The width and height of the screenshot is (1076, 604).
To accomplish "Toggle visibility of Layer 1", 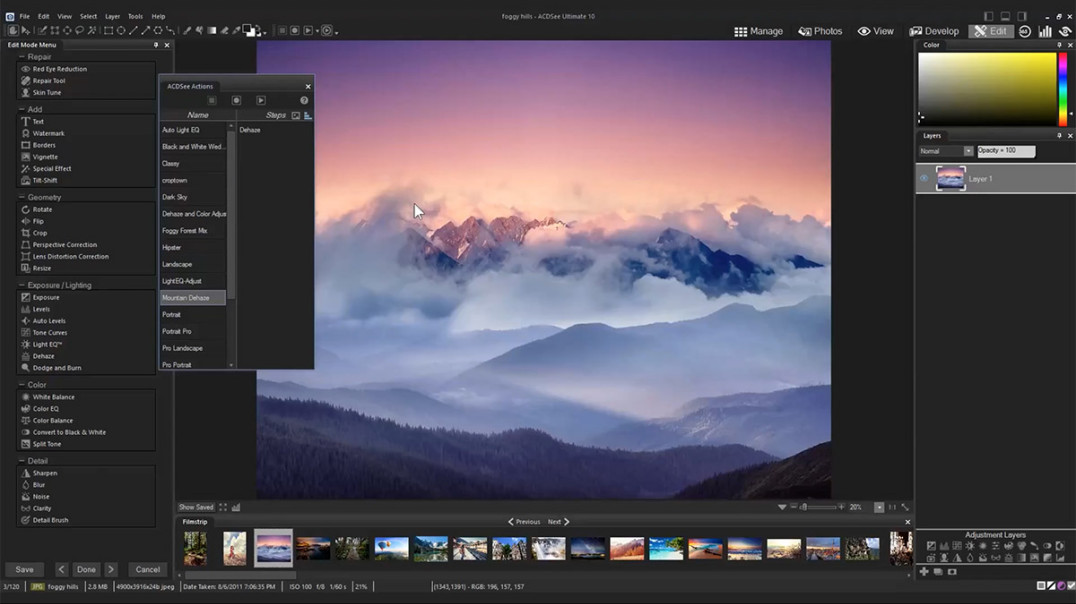I will 924,178.
